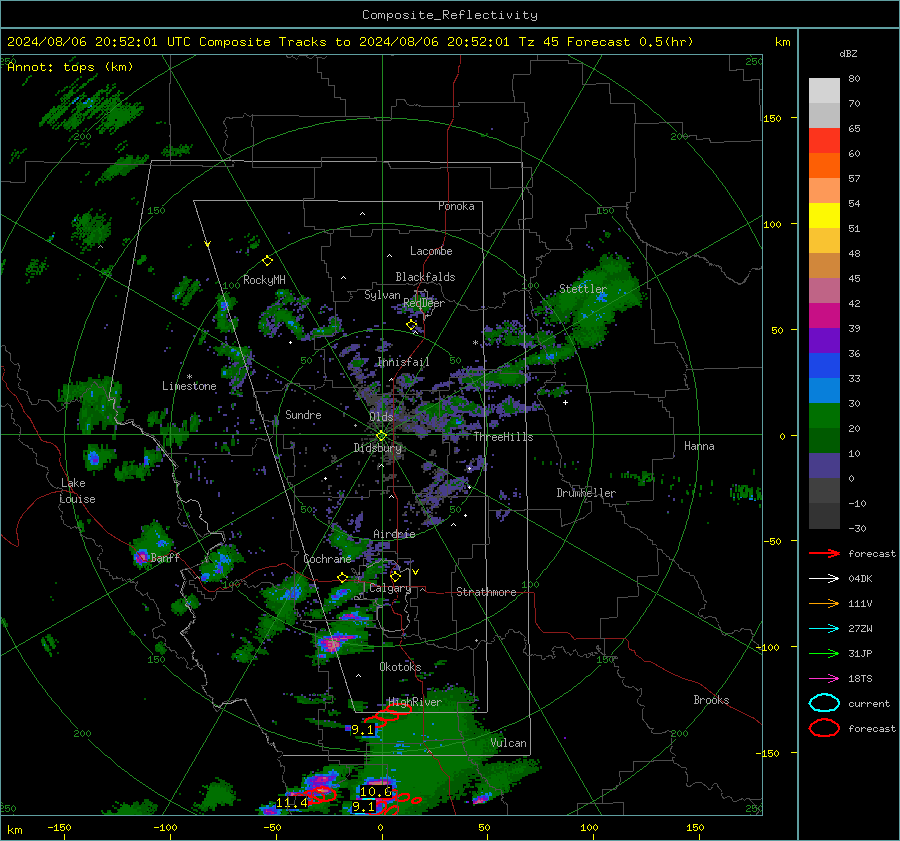This screenshot has height=841, width=900.
Task: Select the Banff label on the map
Action: (x=165, y=557)
